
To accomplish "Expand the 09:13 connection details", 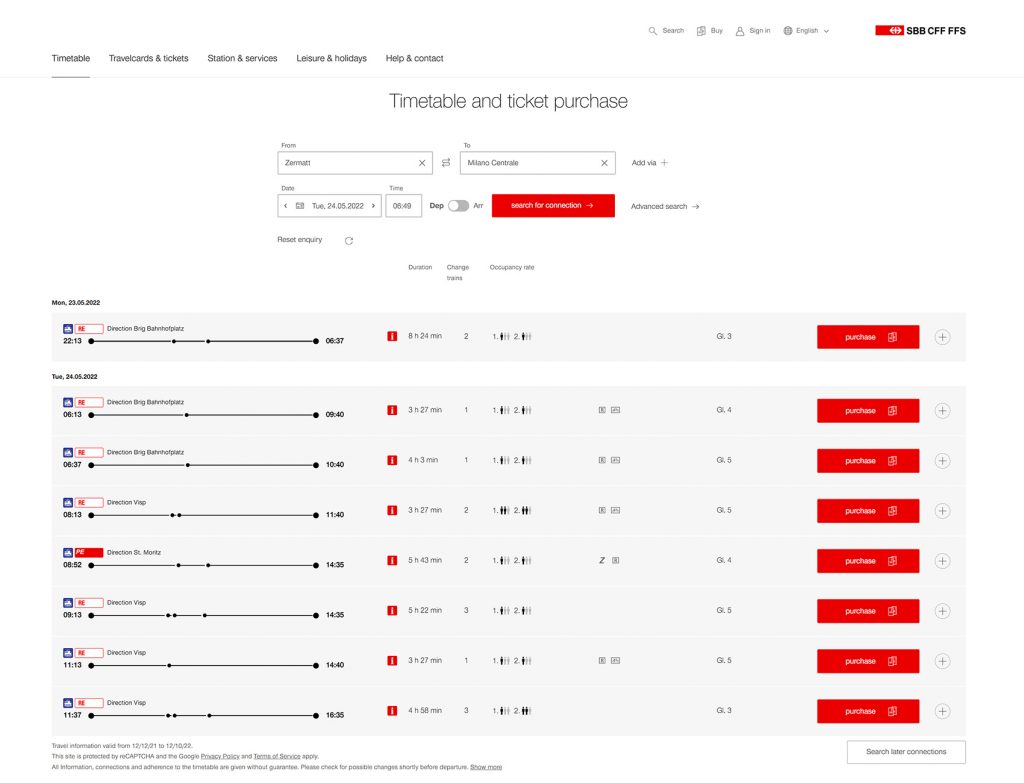I will [942, 611].
